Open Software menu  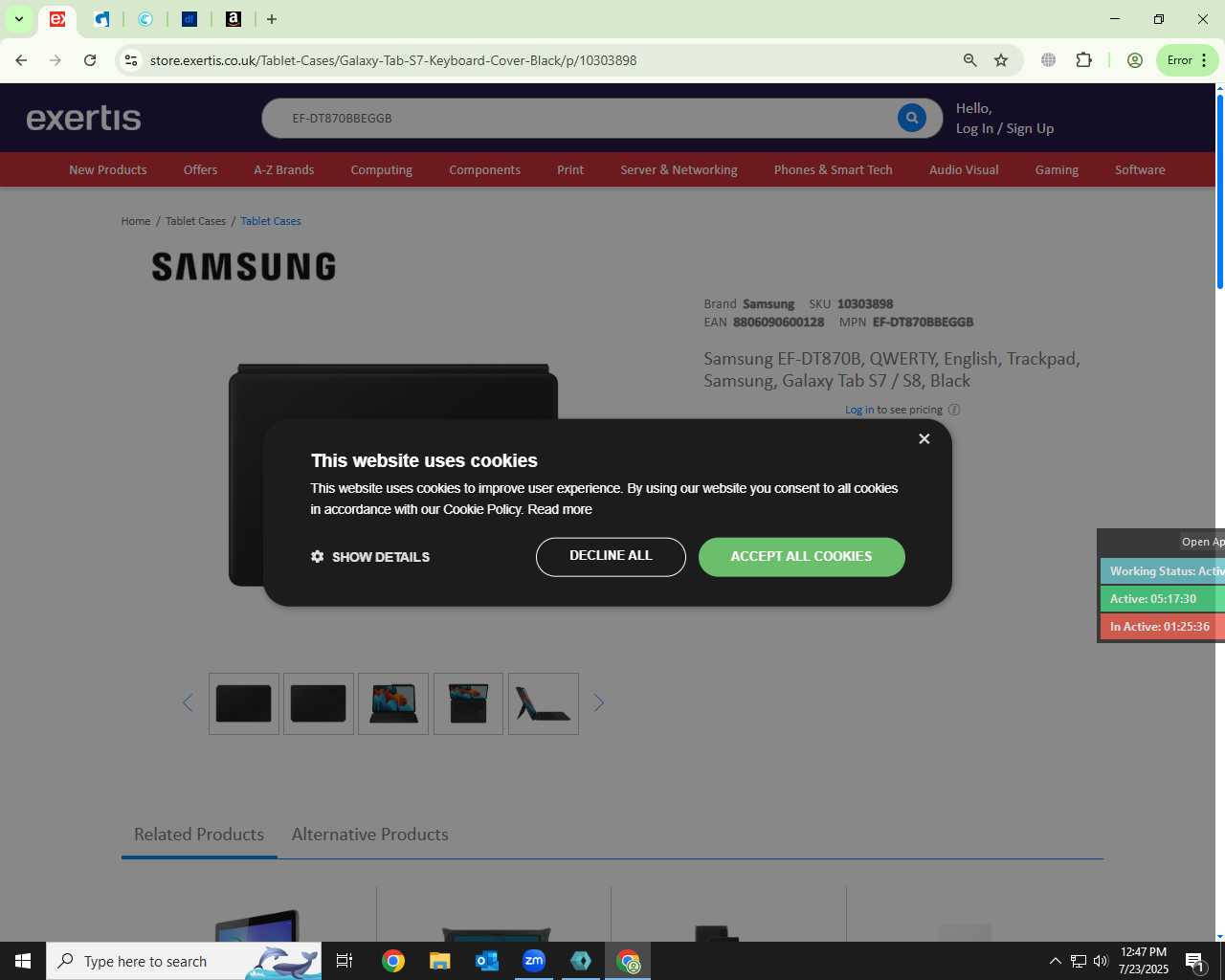[1140, 169]
